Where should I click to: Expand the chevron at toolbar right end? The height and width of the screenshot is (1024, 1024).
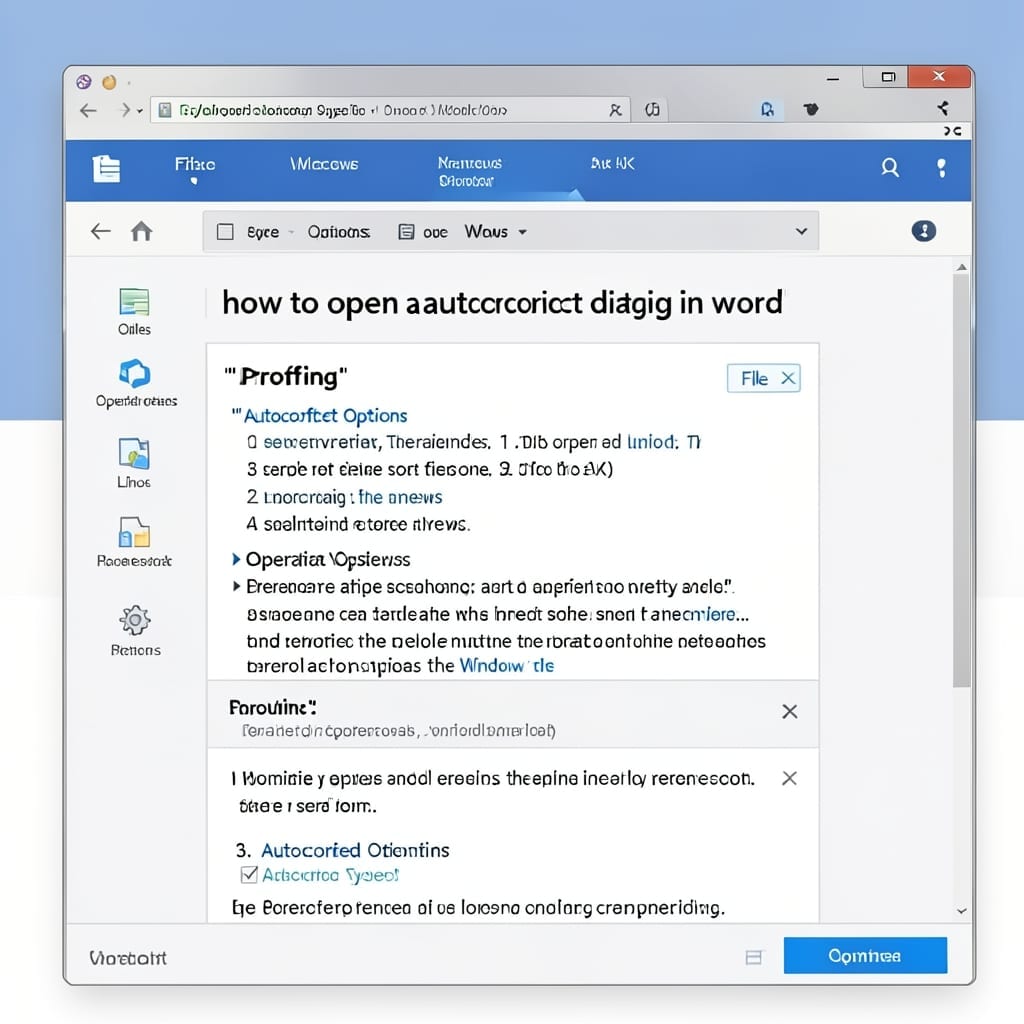tap(801, 231)
